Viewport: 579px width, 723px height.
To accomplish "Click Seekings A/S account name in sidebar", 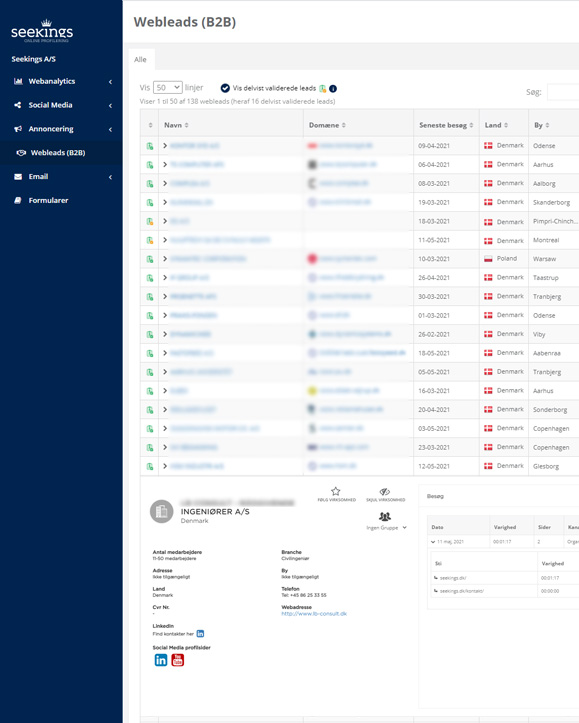I will 34,59.
